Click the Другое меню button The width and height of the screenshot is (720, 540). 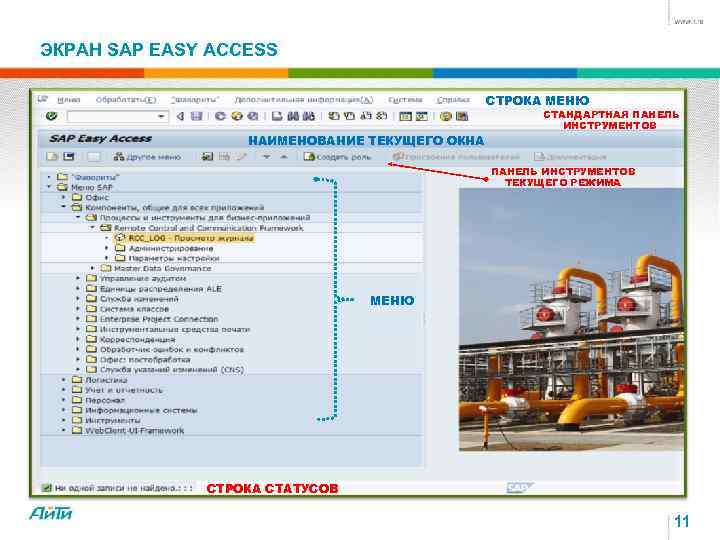click(x=147, y=157)
